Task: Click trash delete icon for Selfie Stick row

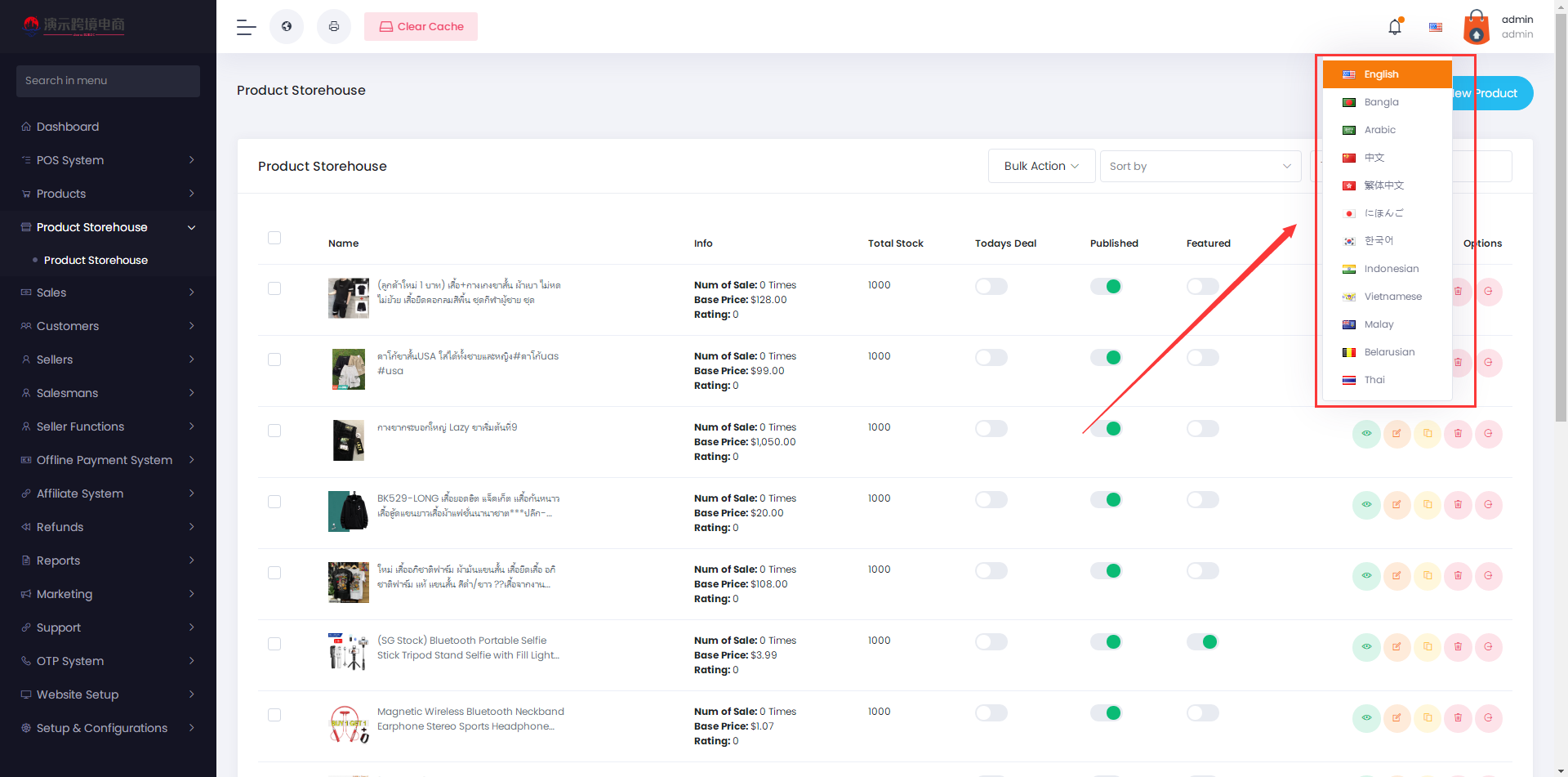Action: point(1458,647)
